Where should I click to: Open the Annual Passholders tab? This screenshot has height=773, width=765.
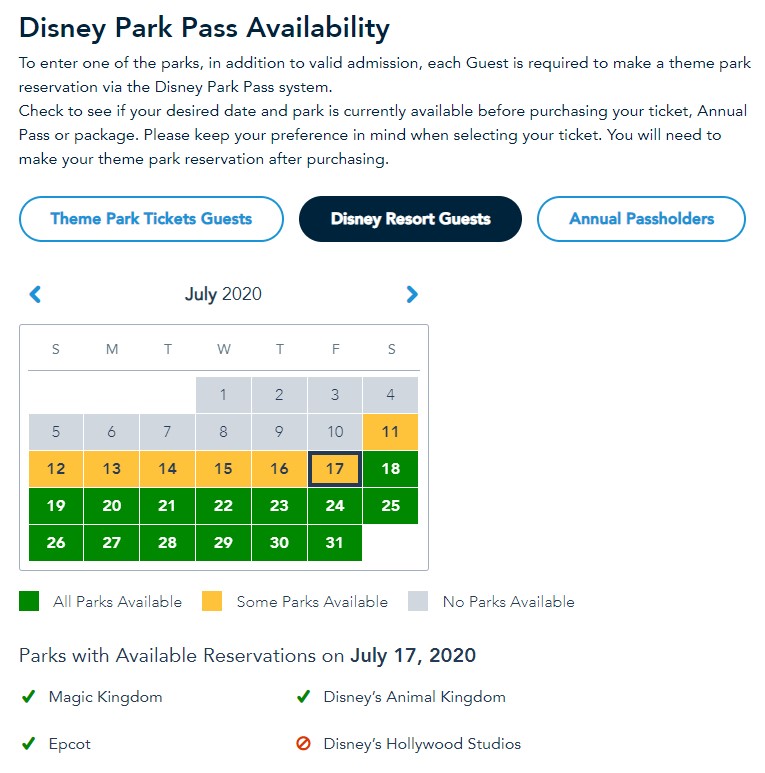click(x=641, y=219)
